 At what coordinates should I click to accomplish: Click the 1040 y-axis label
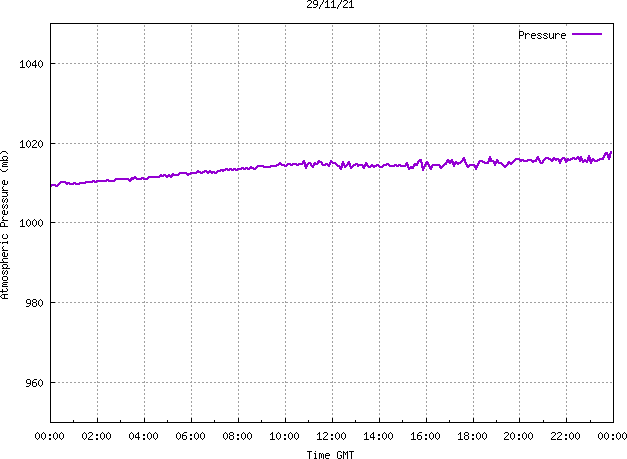(x=31, y=64)
